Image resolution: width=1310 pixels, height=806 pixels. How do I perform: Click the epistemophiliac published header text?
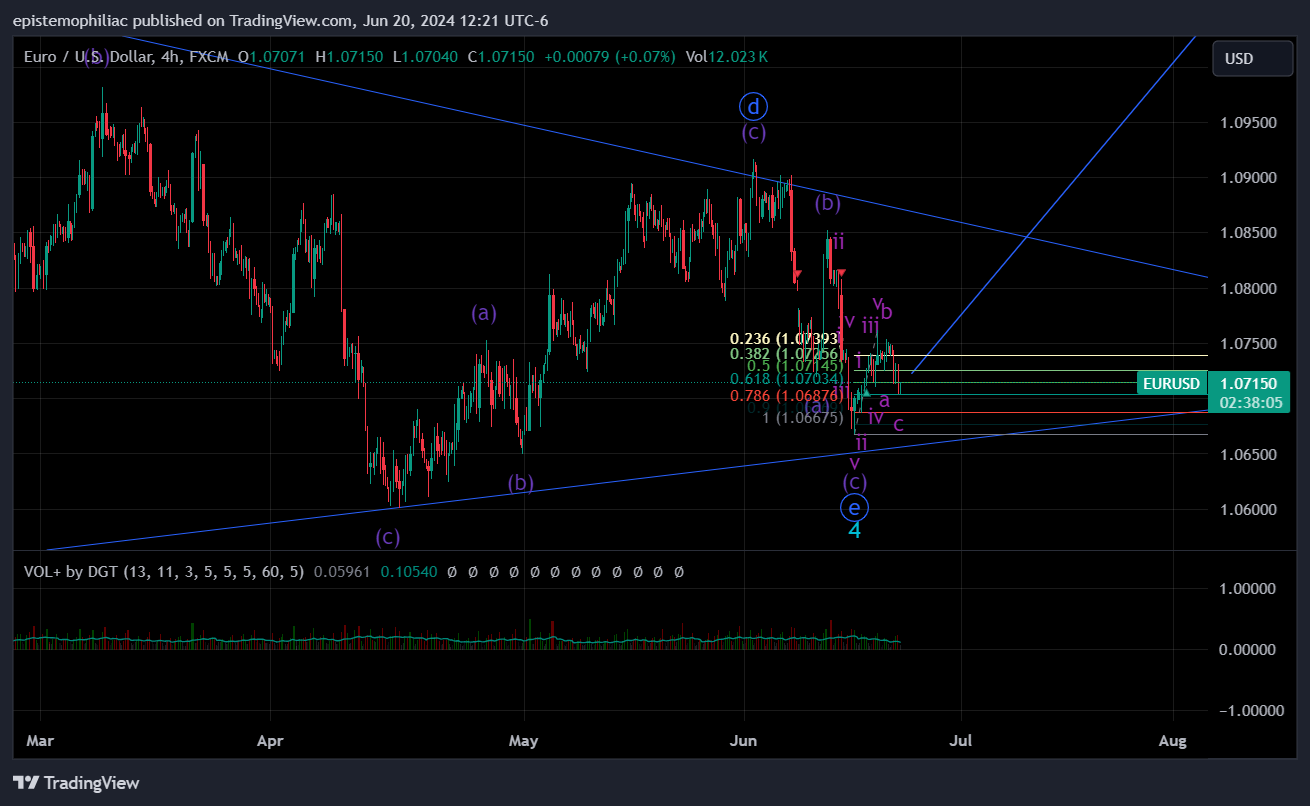pyautogui.click(x=281, y=20)
